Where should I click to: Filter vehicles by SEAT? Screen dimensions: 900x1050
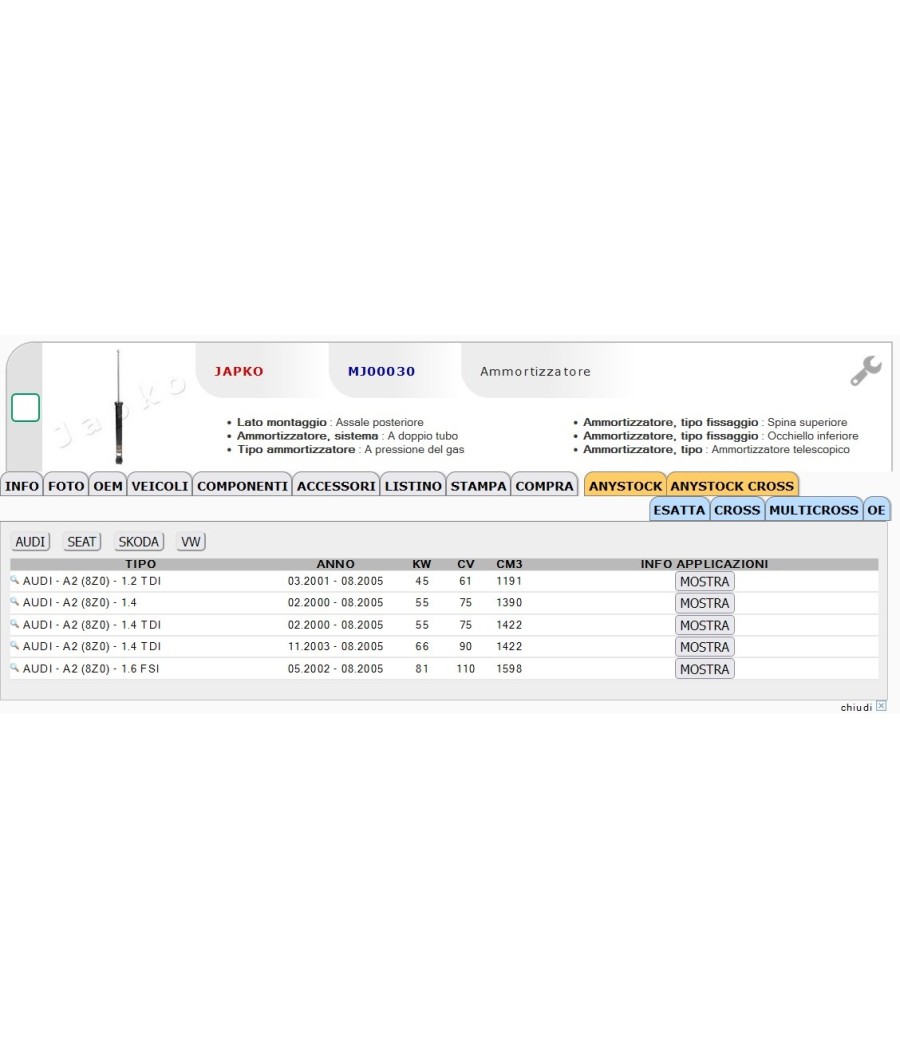pos(81,542)
